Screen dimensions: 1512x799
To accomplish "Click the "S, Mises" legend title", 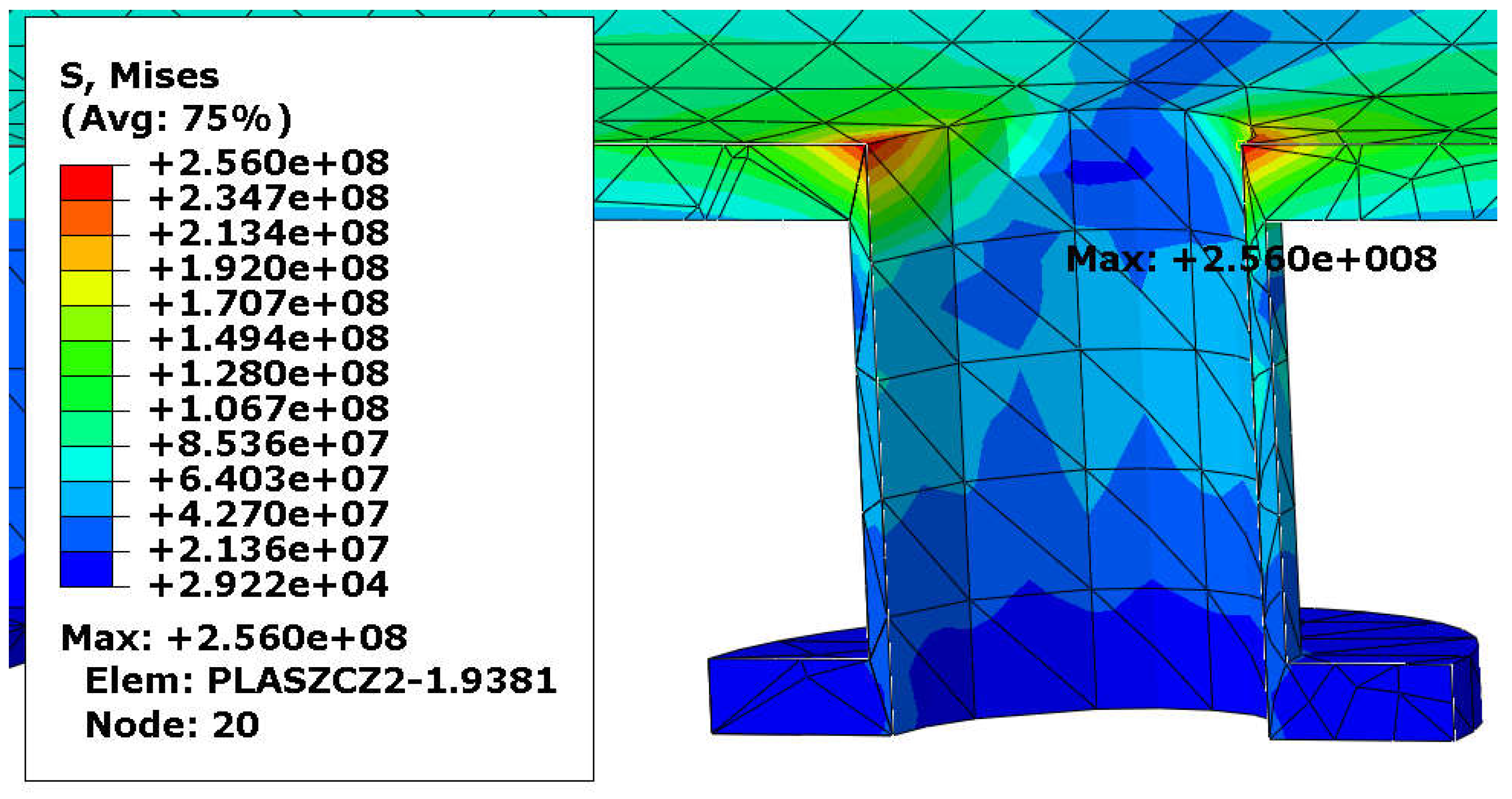I will coord(140,77).
